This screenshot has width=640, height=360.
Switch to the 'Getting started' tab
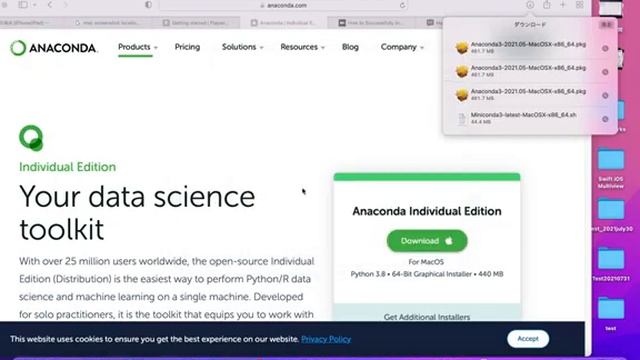pyautogui.click(x=197, y=23)
